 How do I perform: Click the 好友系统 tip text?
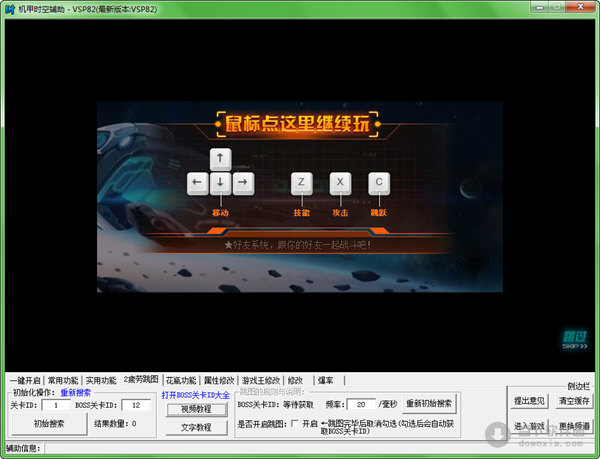click(297, 245)
